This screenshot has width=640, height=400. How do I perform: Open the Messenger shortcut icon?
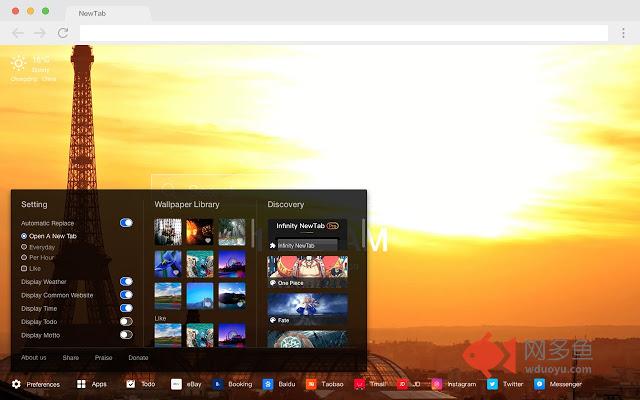(x=539, y=384)
